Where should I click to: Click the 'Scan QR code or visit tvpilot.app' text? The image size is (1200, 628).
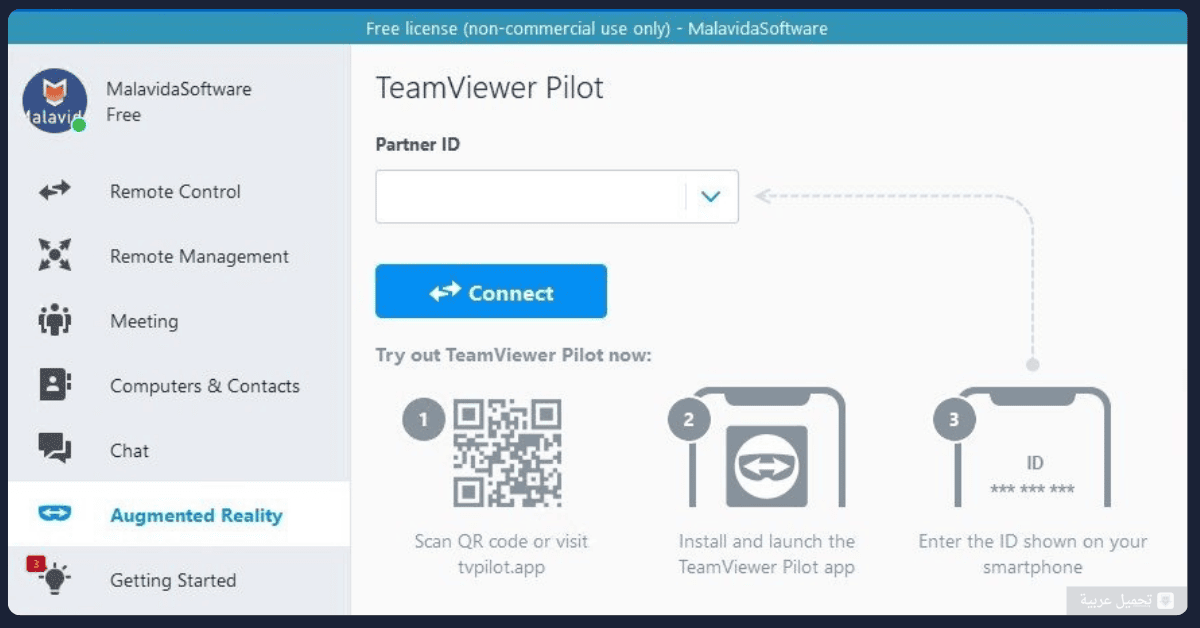pyautogui.click(x=501, y=554)
